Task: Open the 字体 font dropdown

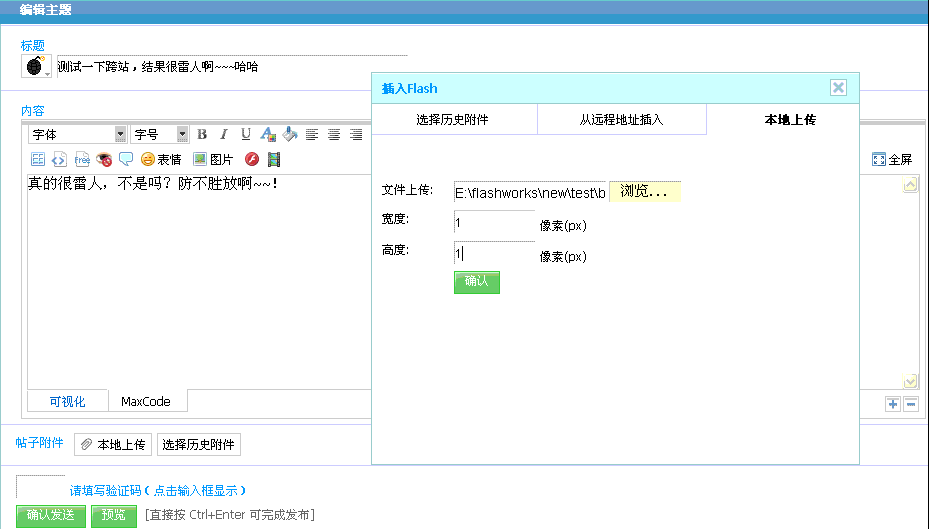Action: coord(120,135)
